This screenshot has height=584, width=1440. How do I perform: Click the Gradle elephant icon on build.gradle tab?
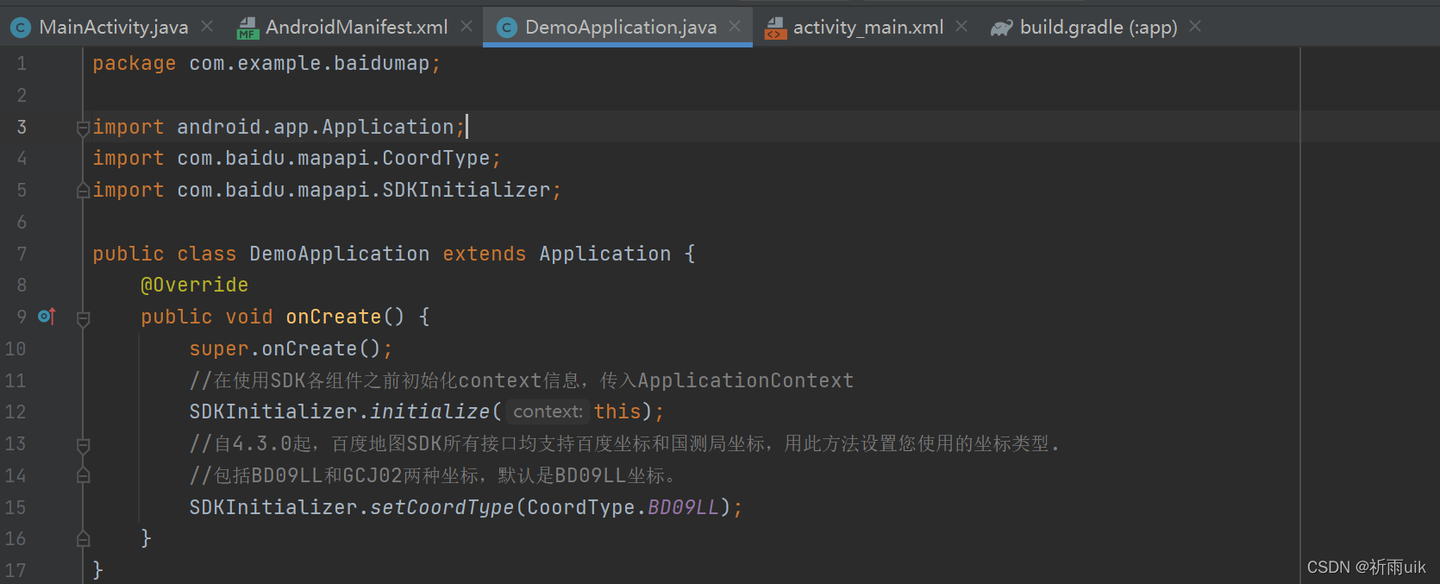1001,27
